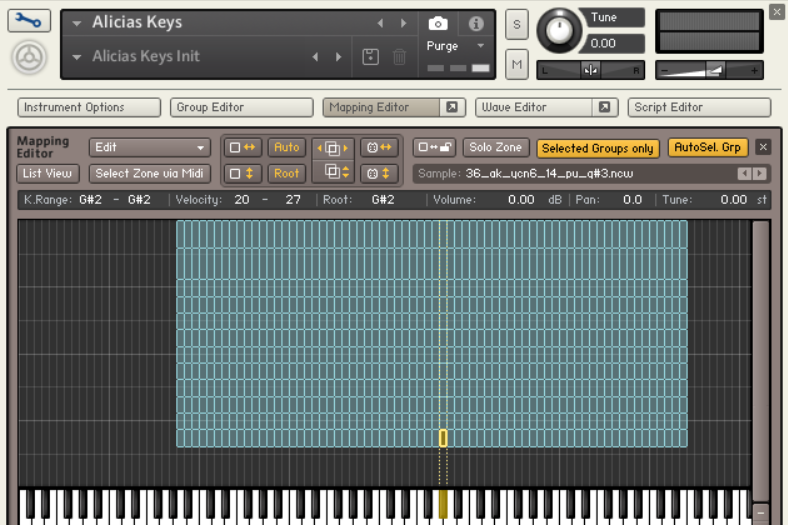Open Wave Editor in external window

pyautogui.click(x=604, y=107)
